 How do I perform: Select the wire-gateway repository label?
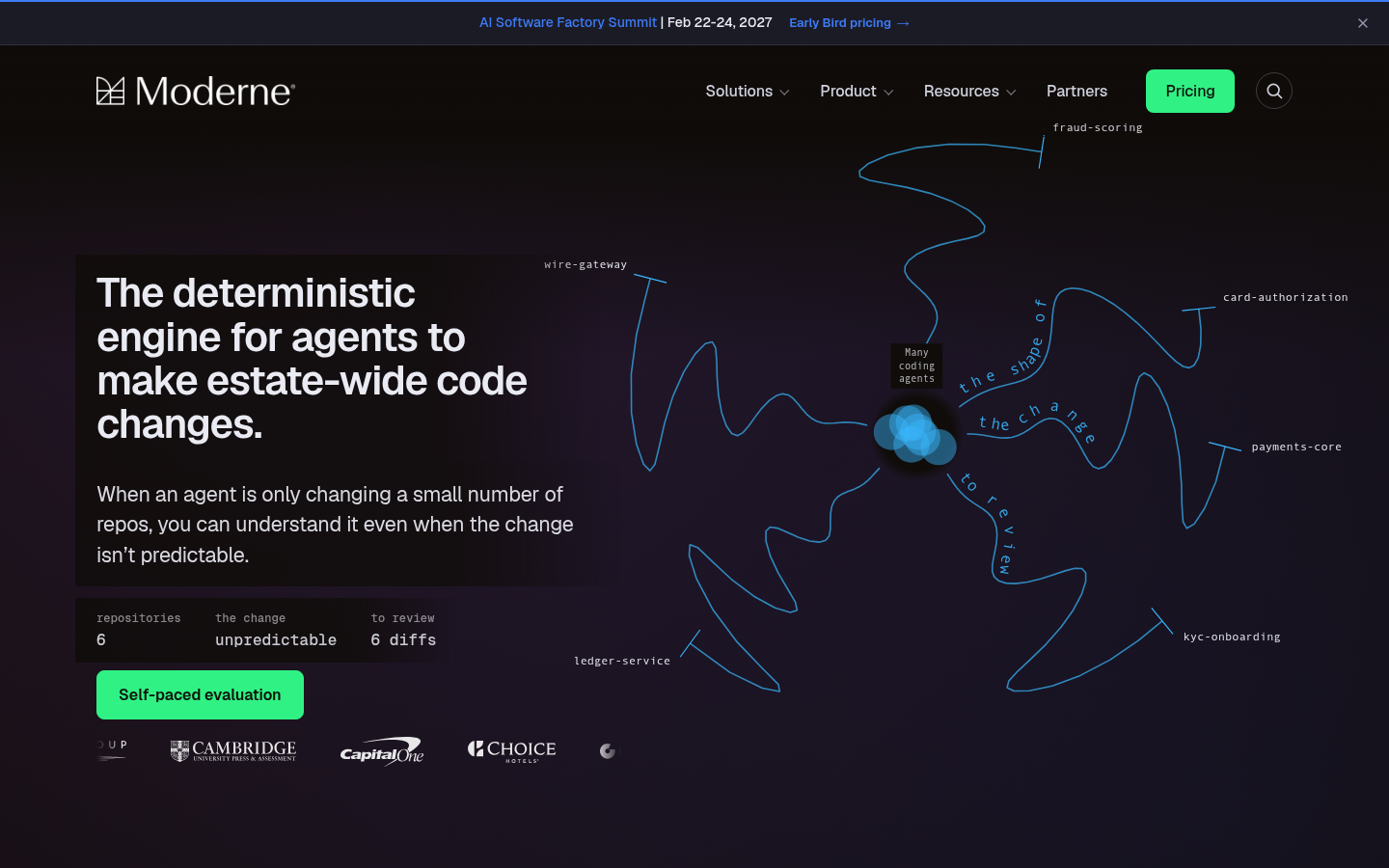coord(586,264)
